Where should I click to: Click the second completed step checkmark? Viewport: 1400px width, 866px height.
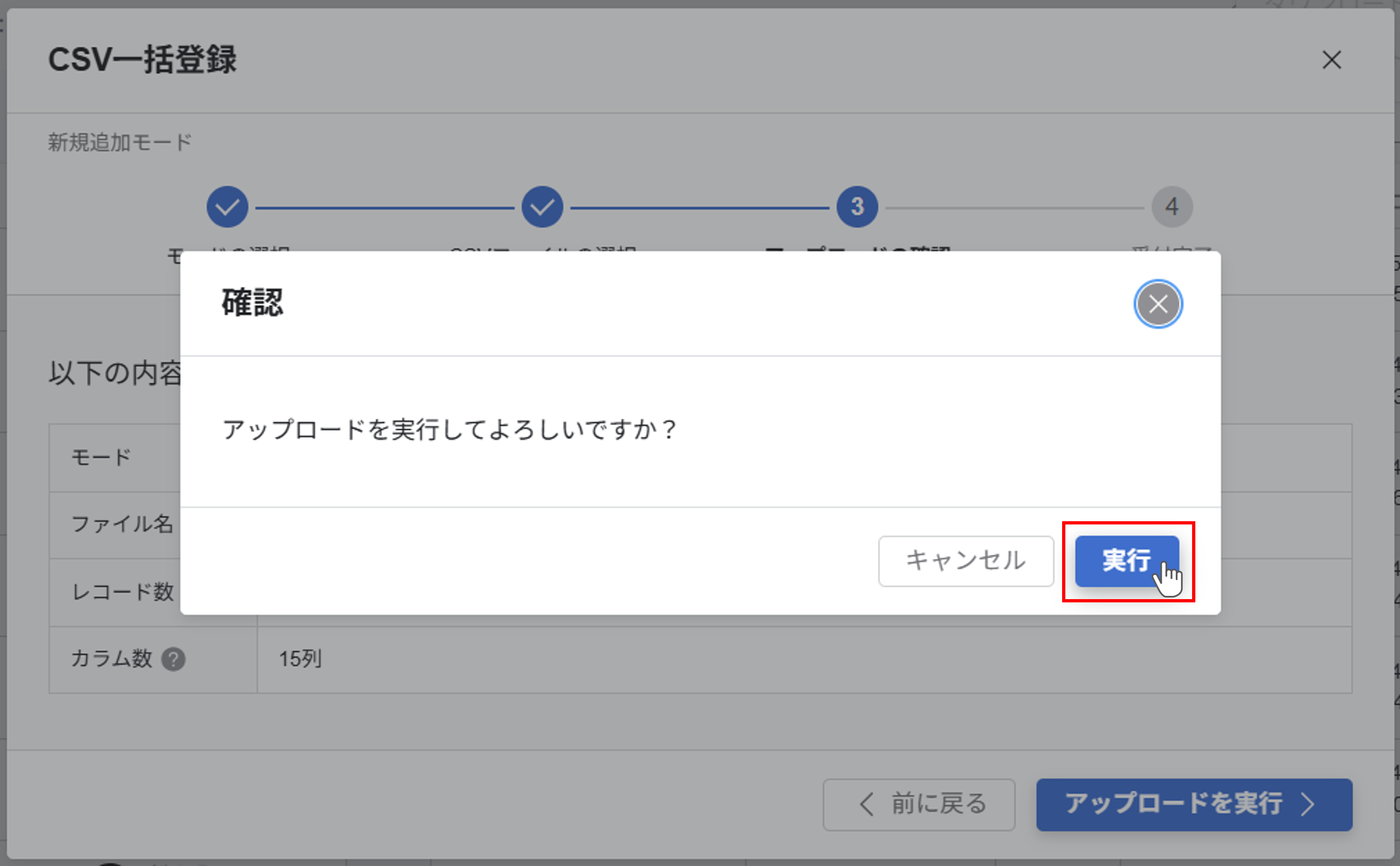542,206
